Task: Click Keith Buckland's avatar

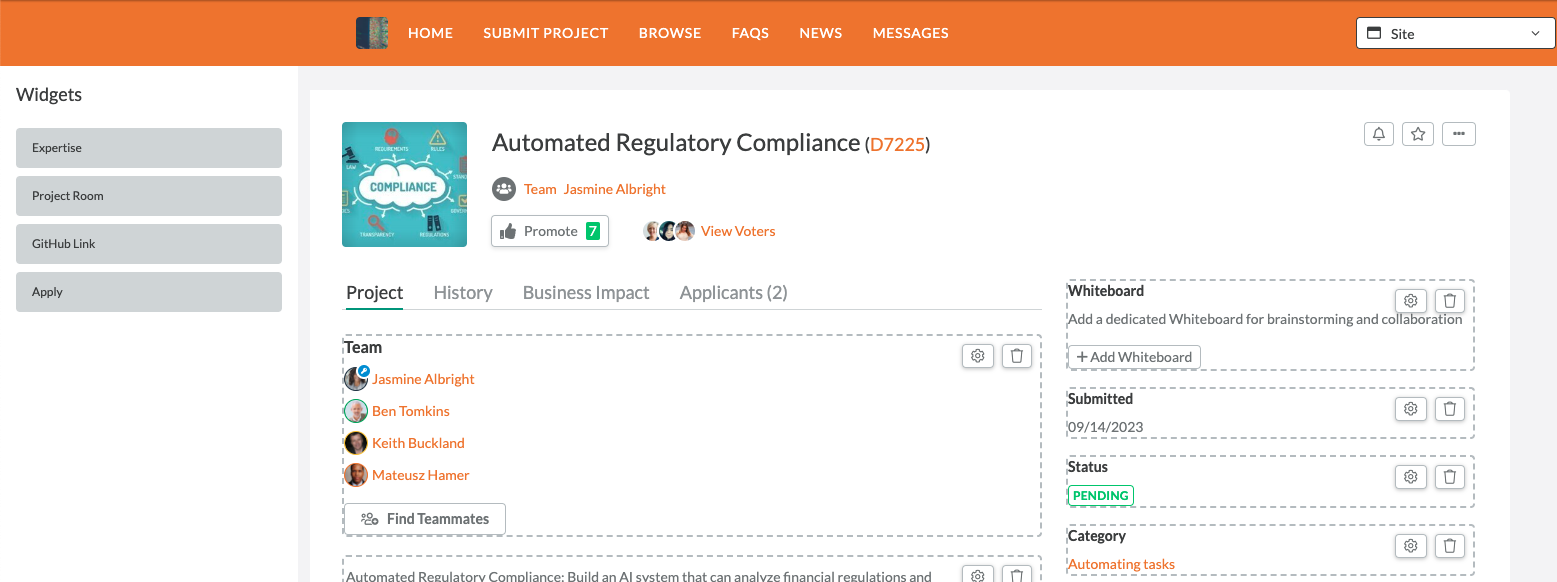Action: (356, 443)
